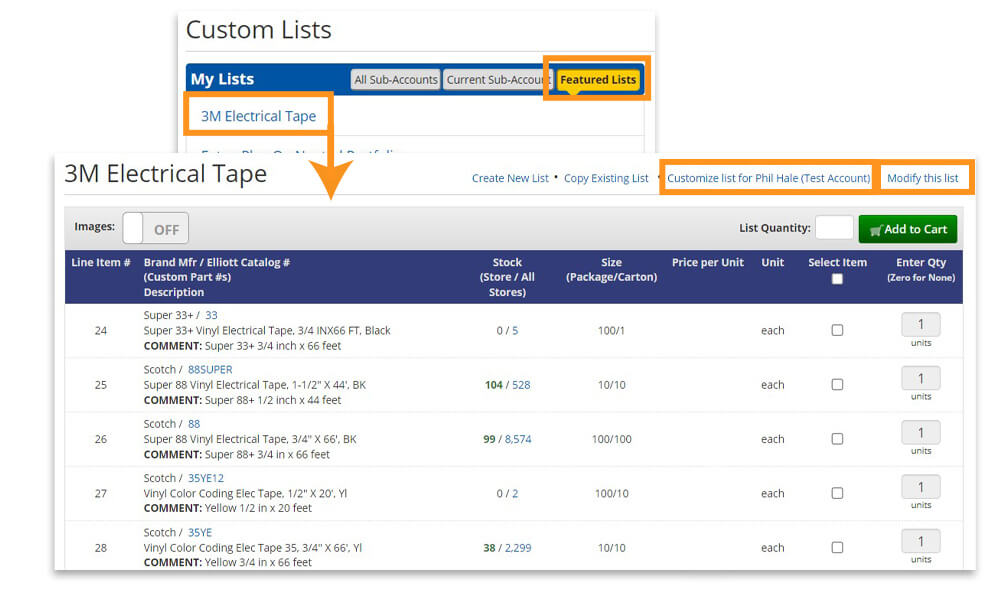Check the select box for line 25

pos(837,384)
